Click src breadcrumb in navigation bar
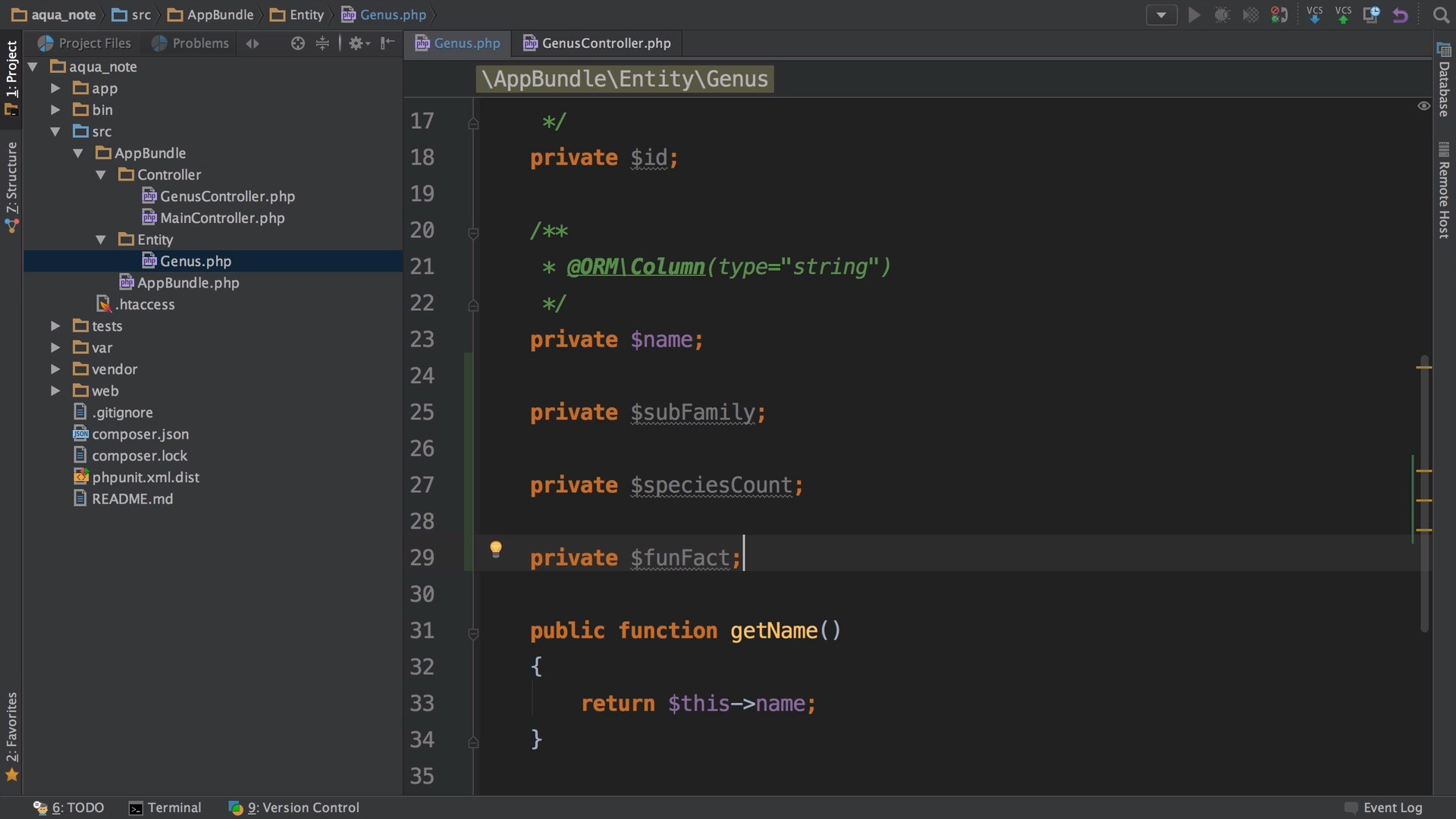Screen dimensions: 1456x819 pos(132,15)
